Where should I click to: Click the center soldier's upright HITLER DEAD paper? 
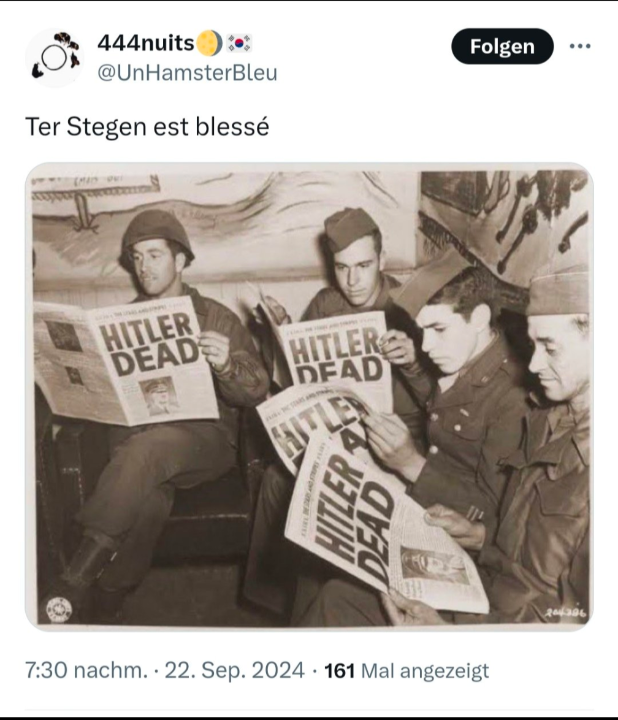point(334,350)
